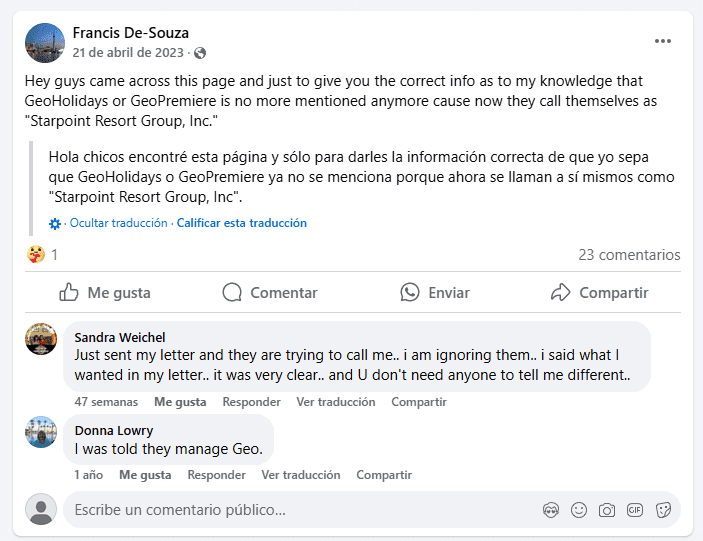Screen dimensions: 703x541
Task: Click the care reaction emoji icon
Action: click(36, 255)
